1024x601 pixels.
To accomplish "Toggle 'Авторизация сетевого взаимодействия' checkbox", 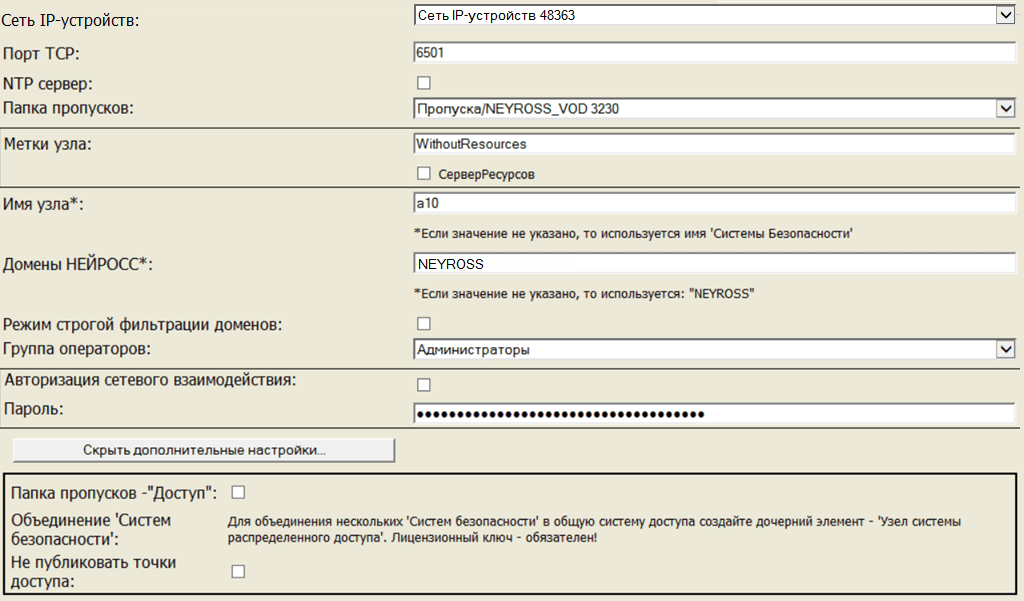I will (424, 385).
